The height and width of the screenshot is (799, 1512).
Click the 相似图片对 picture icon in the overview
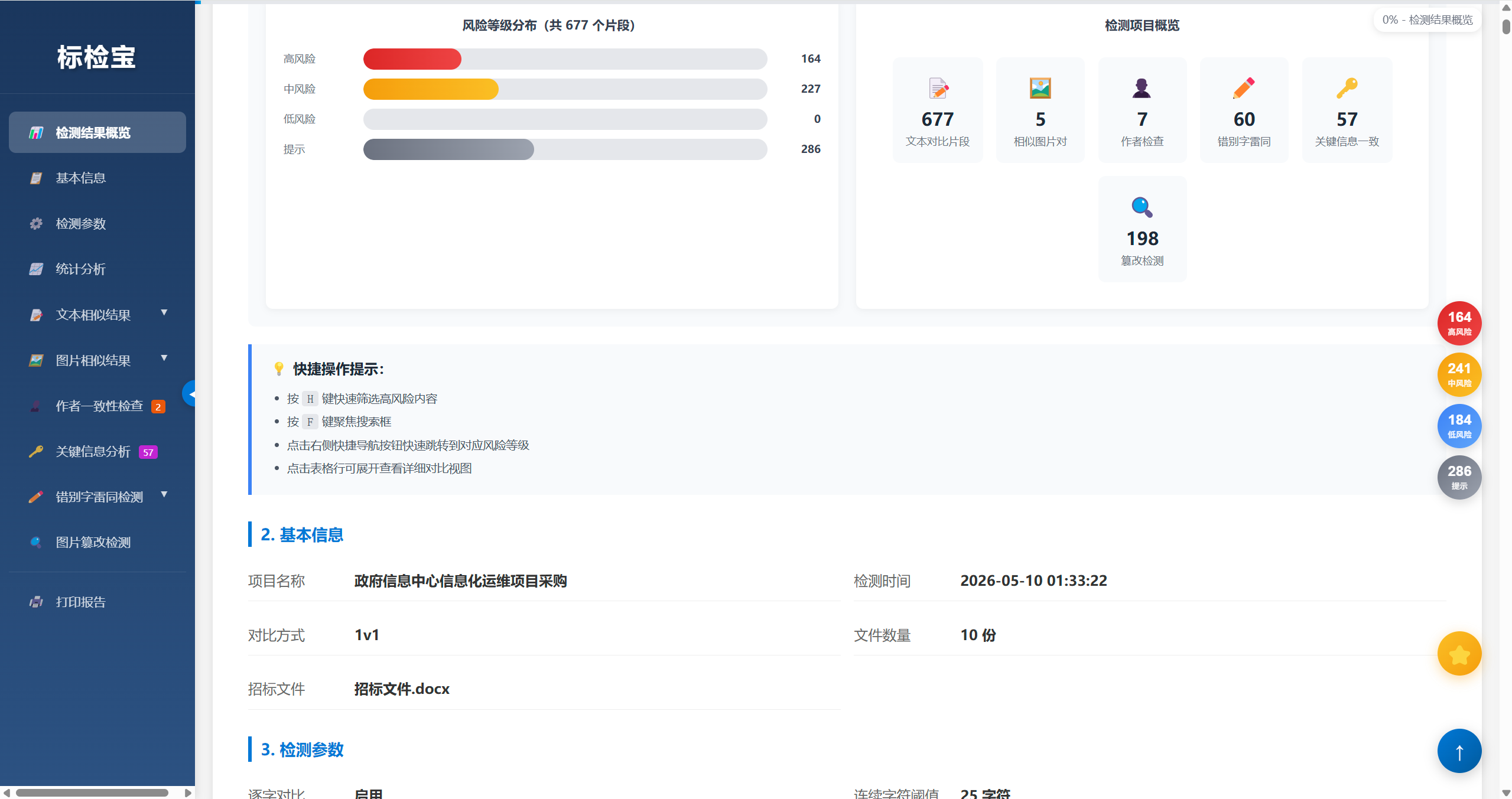(x=1040, y=88)
